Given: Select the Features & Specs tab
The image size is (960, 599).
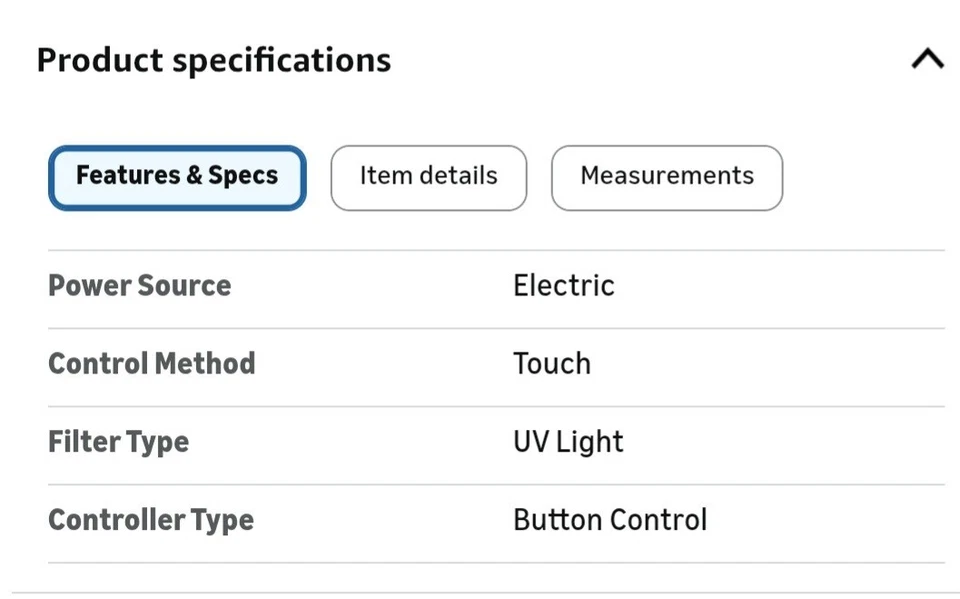Looking at the screenshot, I should pos(177,177).
